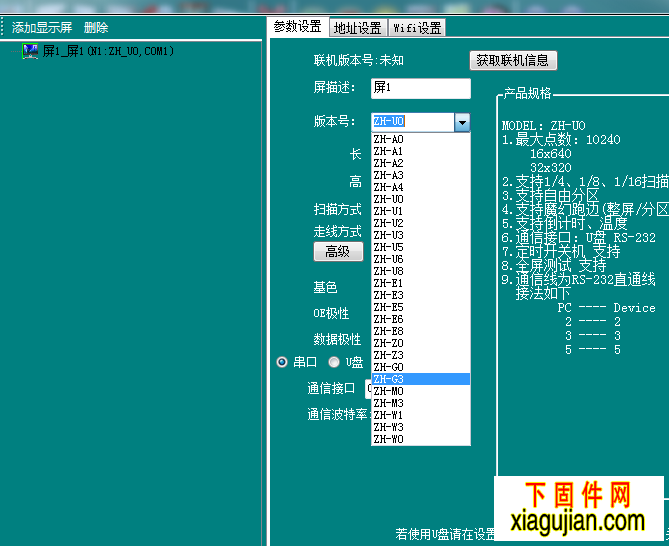Choose ZH-A2 from the version list
This screenshot has height=546, width=669.
(421, 163)
